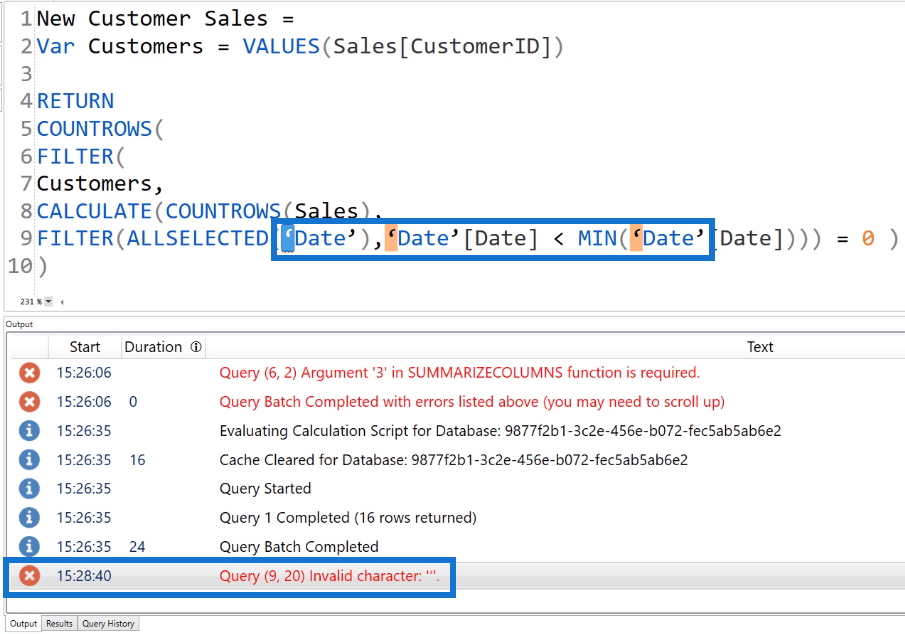Click 'Query 1 Completed (16 rows returned)' text

[347, 517]
